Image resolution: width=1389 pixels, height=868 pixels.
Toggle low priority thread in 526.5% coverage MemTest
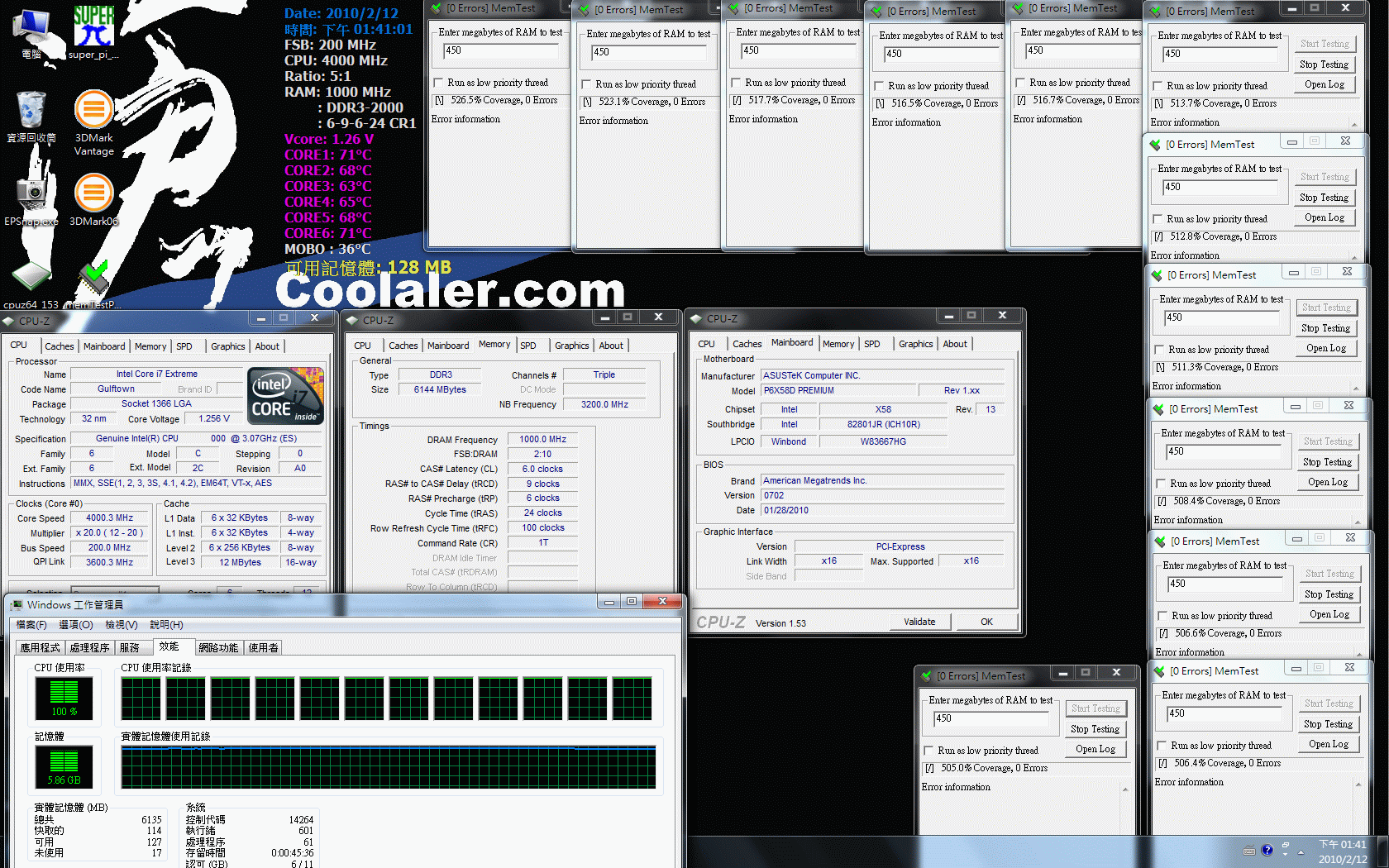(439, 83)
